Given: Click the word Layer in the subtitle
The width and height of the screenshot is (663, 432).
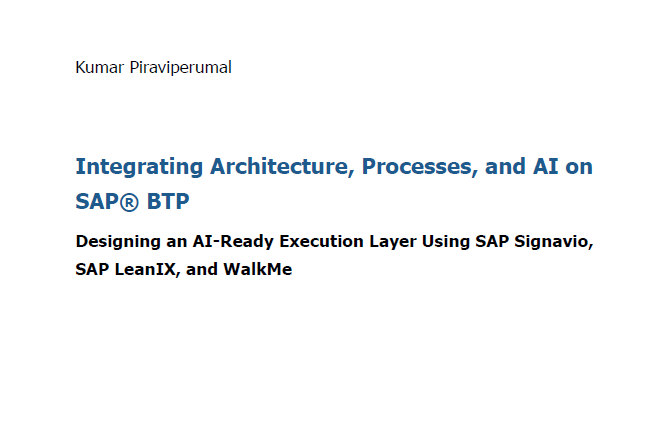Looking at the screenshot, I should tap(393, 242).
